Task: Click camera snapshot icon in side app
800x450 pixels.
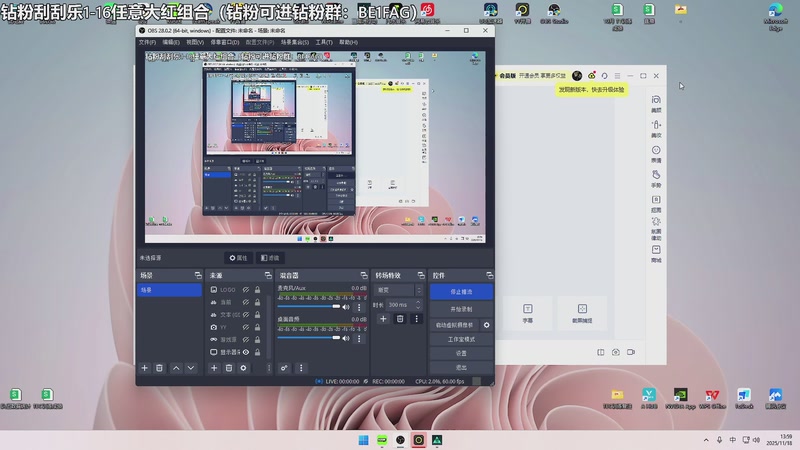Action: coord(616,352)
